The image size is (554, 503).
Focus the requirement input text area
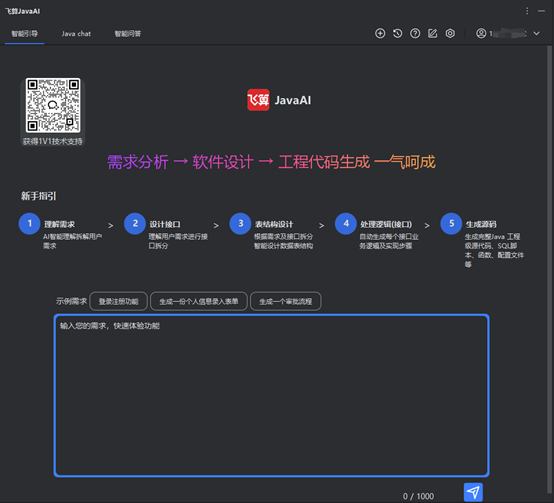click(x=271, y=395)
